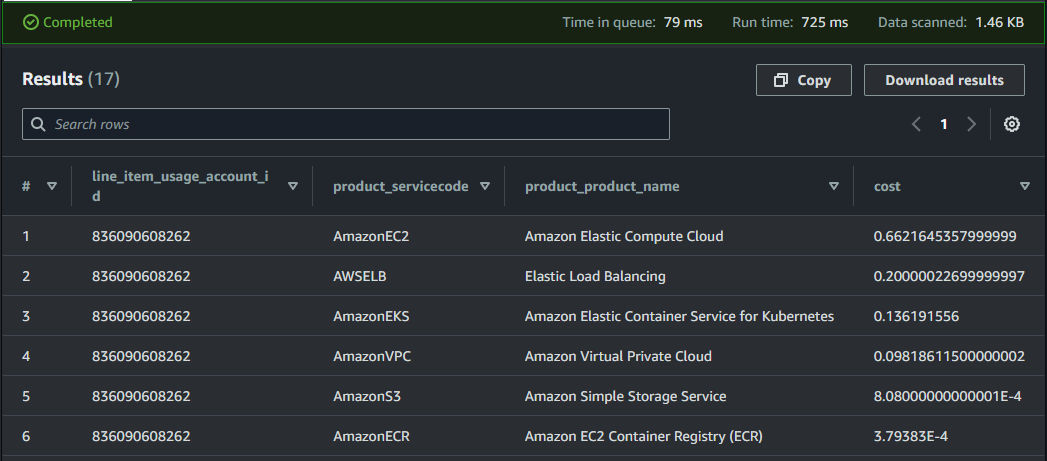The width and height of the screenshot is (1047, 461).
Task: Select cost value 0.6621645357999999
Action: (945, 236)
